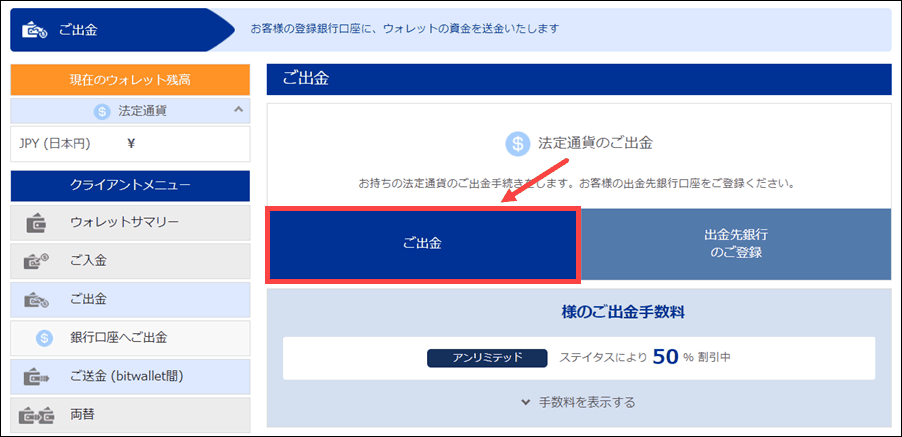Click the アンリミテッド status badge

pos(487,357)
